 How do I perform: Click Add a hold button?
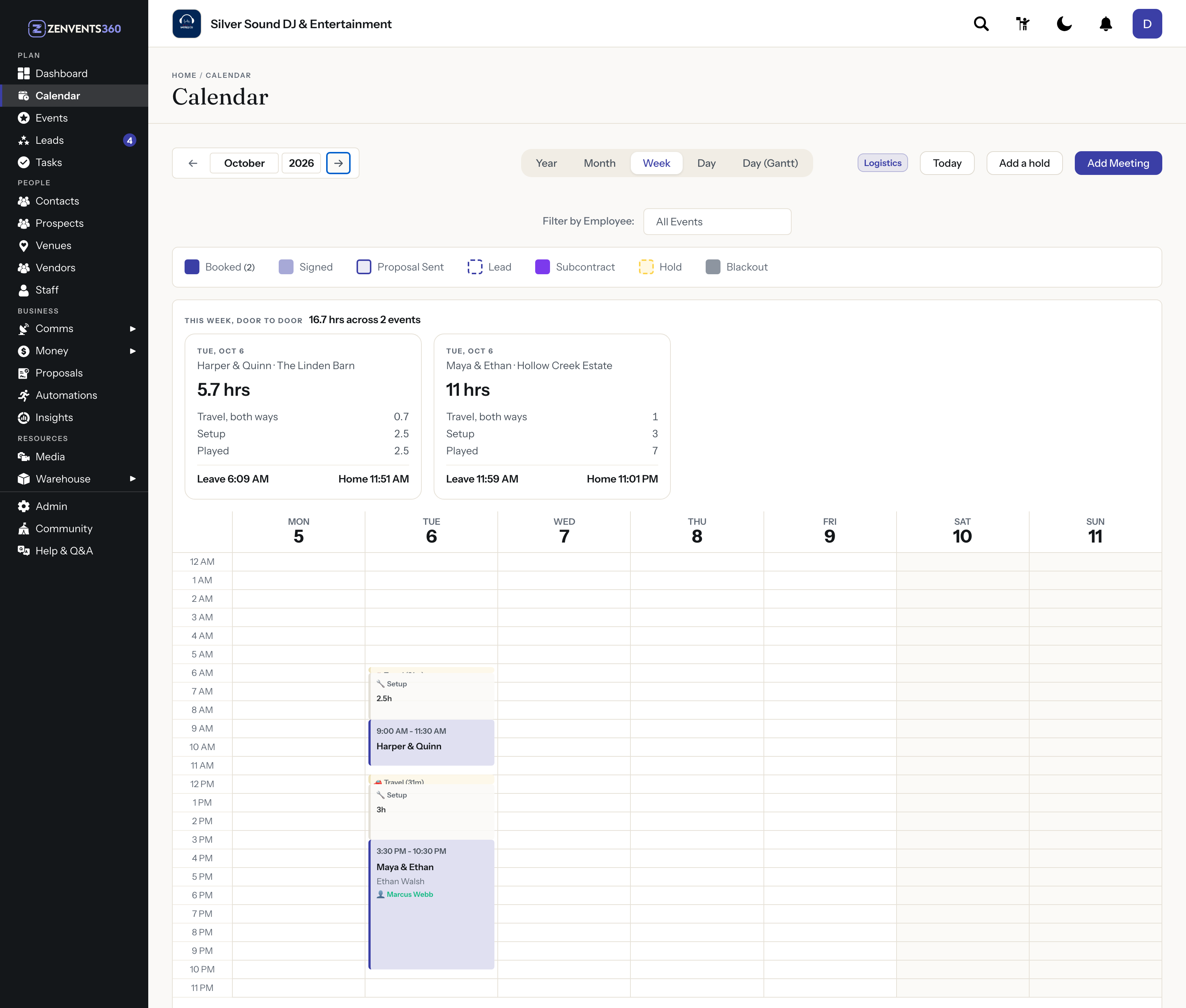pos(1024,163)
